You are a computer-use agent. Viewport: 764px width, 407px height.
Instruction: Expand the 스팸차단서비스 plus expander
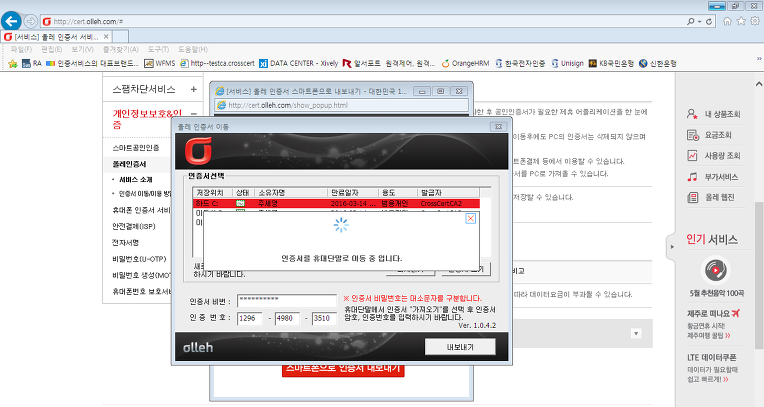(x=193, y=89)
